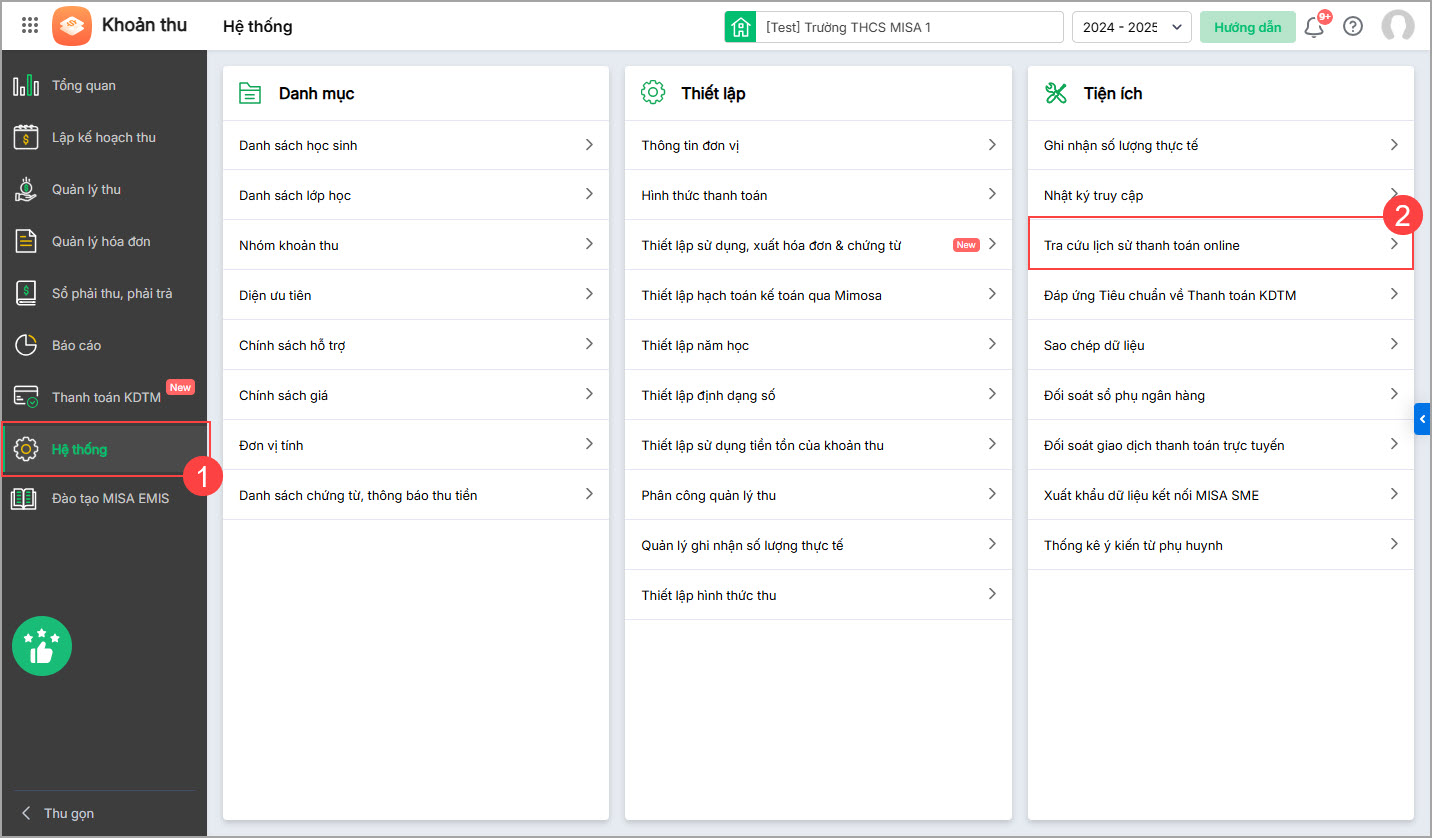The height and width of the screenshot is (838, 1432).
Task: Open Thanh toán KDTM sidebar item
Action: pyautogui.click(x=106, y=397)
